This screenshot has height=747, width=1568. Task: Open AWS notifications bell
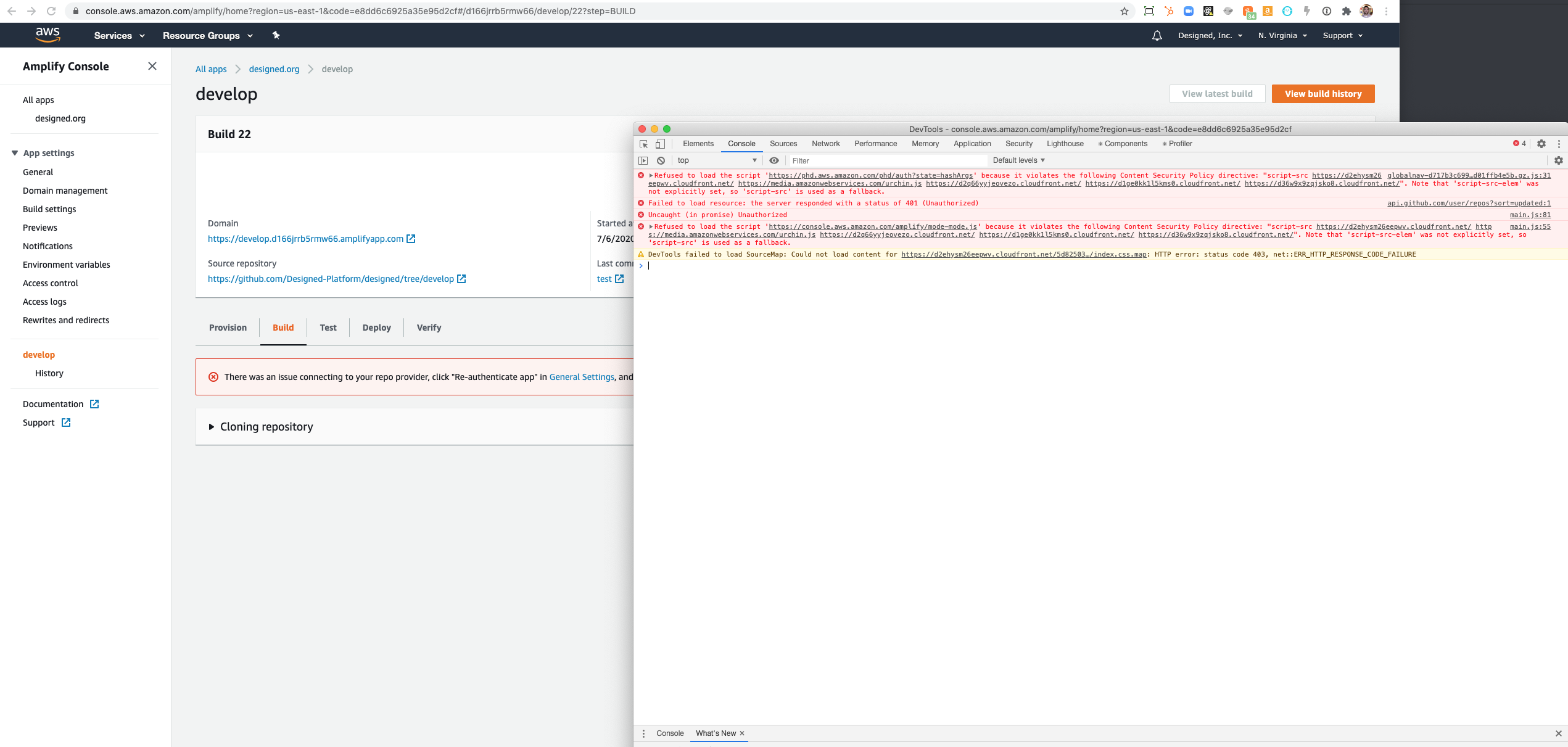tap(1157, 36)
